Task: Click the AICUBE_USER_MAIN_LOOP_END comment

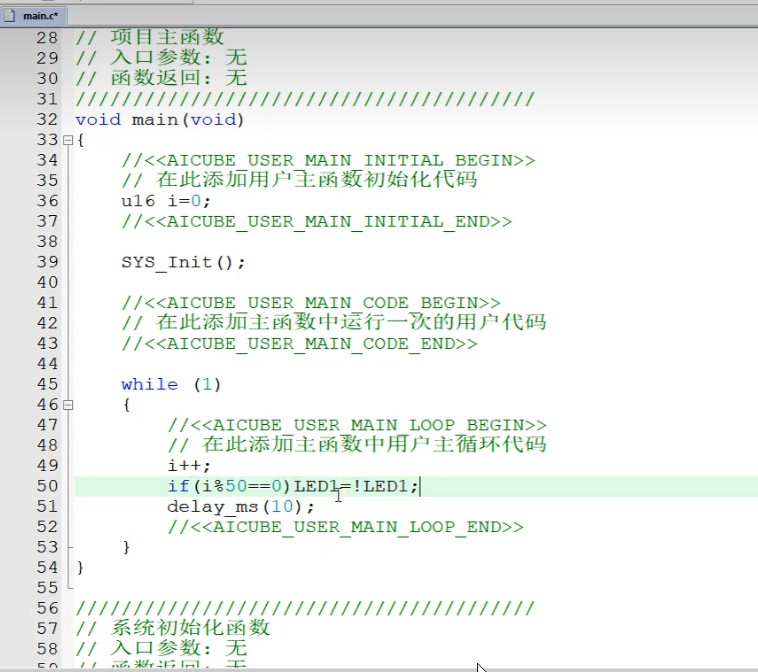Action: (345, 527)
